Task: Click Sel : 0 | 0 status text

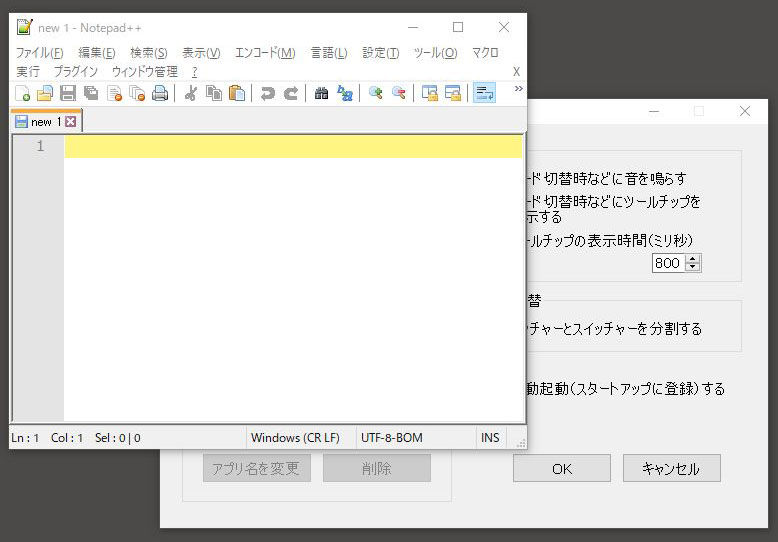Action: click(x=118, y=438)
